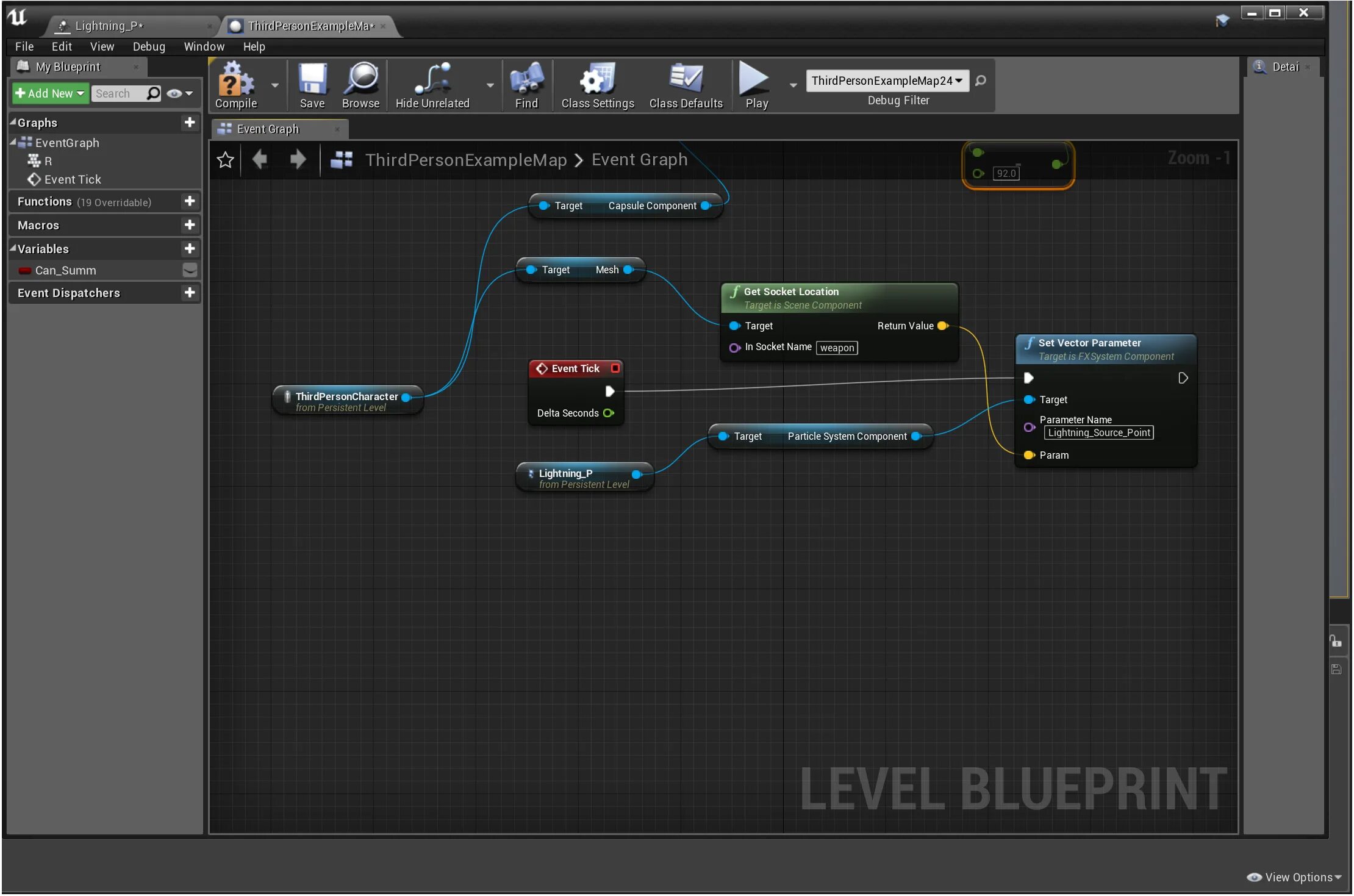Toggle Can_Summ variable visibility eye

(x=190, y=270)
